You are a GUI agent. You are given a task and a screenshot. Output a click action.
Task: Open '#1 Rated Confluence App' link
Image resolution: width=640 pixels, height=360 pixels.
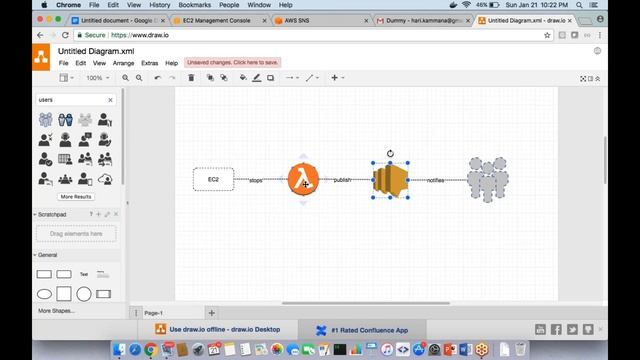[362, 330]
